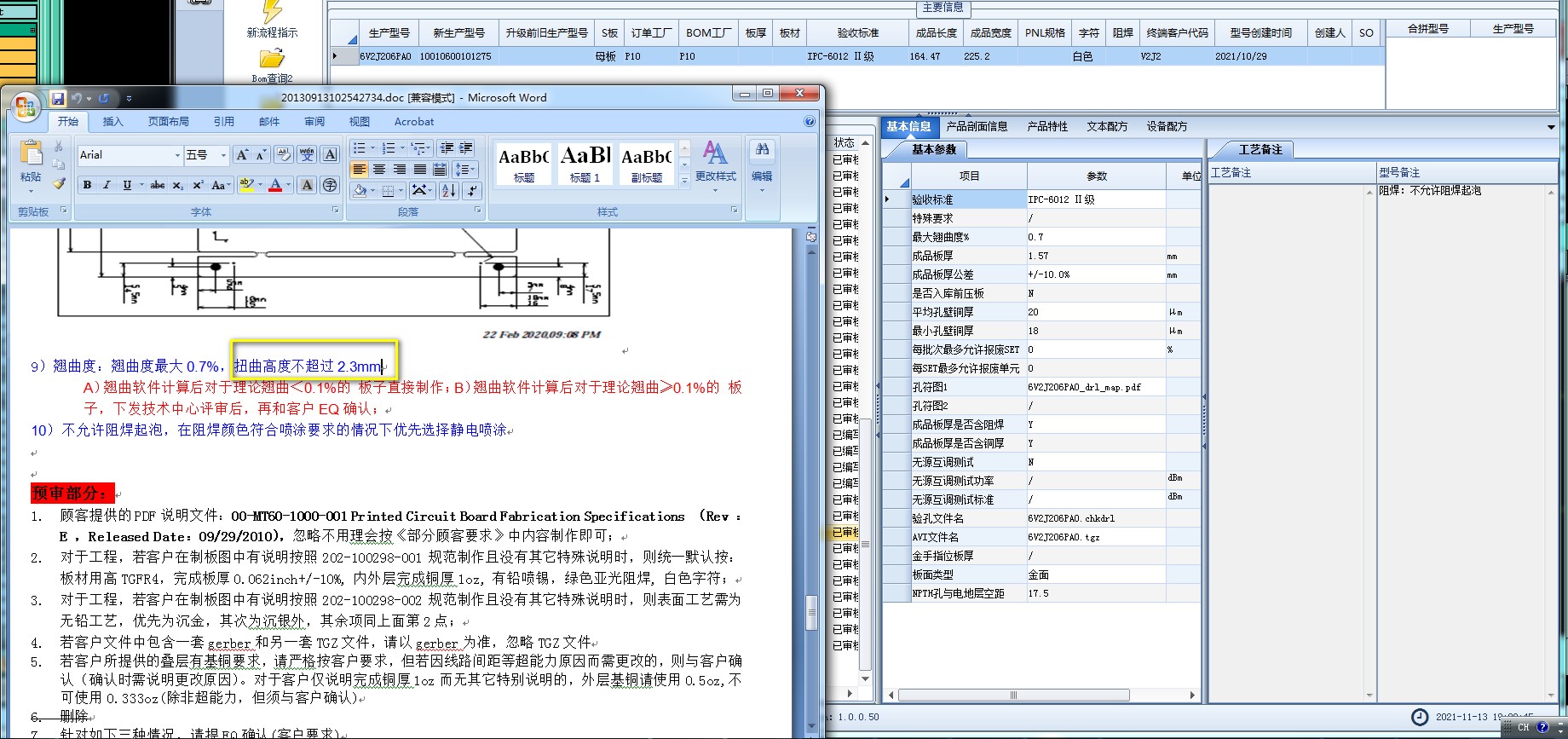Viewport: 1568px width, 739px height.
Task: Decrease paragraph indent
Action: coord(447,148)
